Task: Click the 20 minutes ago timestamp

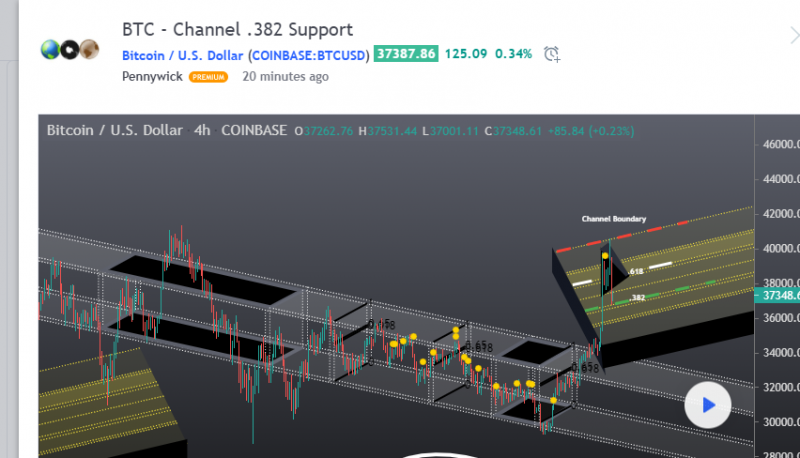Action: pos(285,77)
